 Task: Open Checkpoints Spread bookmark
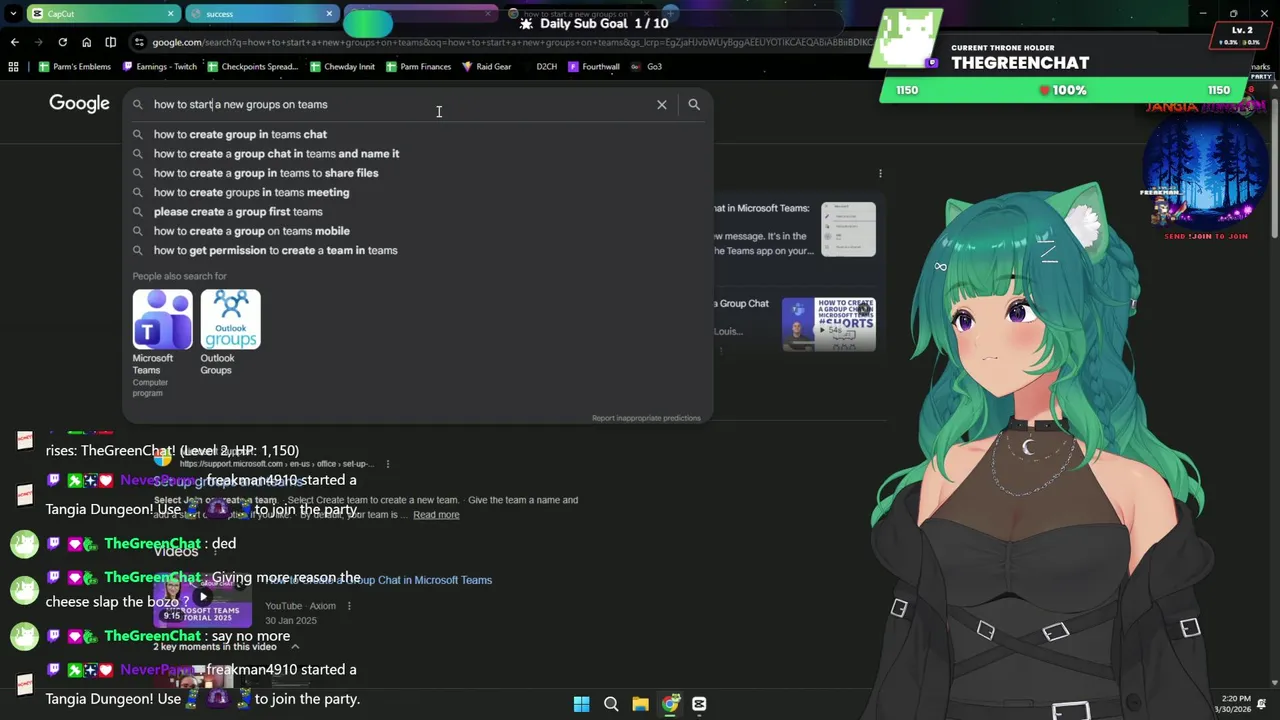coord(252,67)
